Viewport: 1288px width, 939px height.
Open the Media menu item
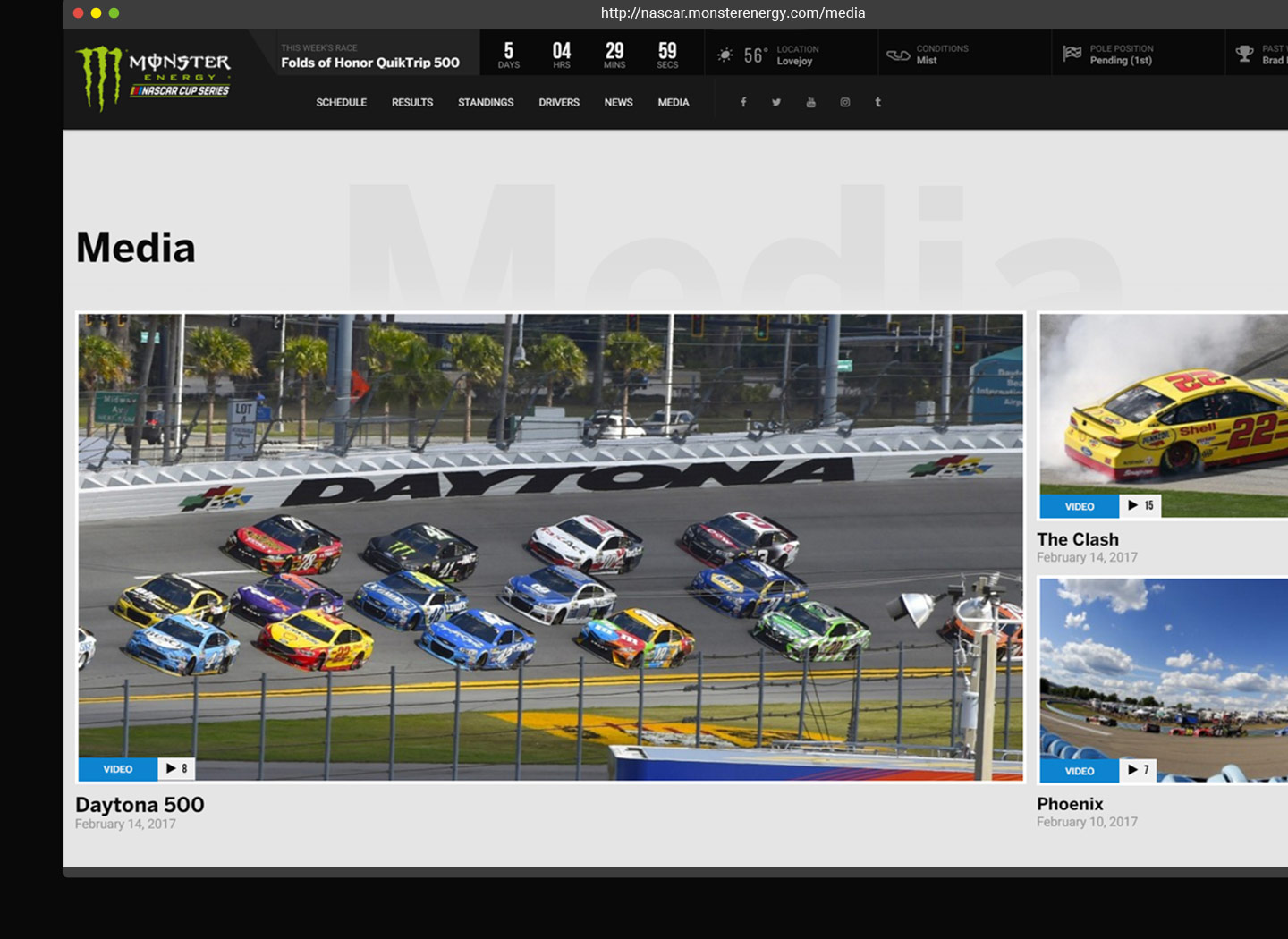tap(674, 103)
